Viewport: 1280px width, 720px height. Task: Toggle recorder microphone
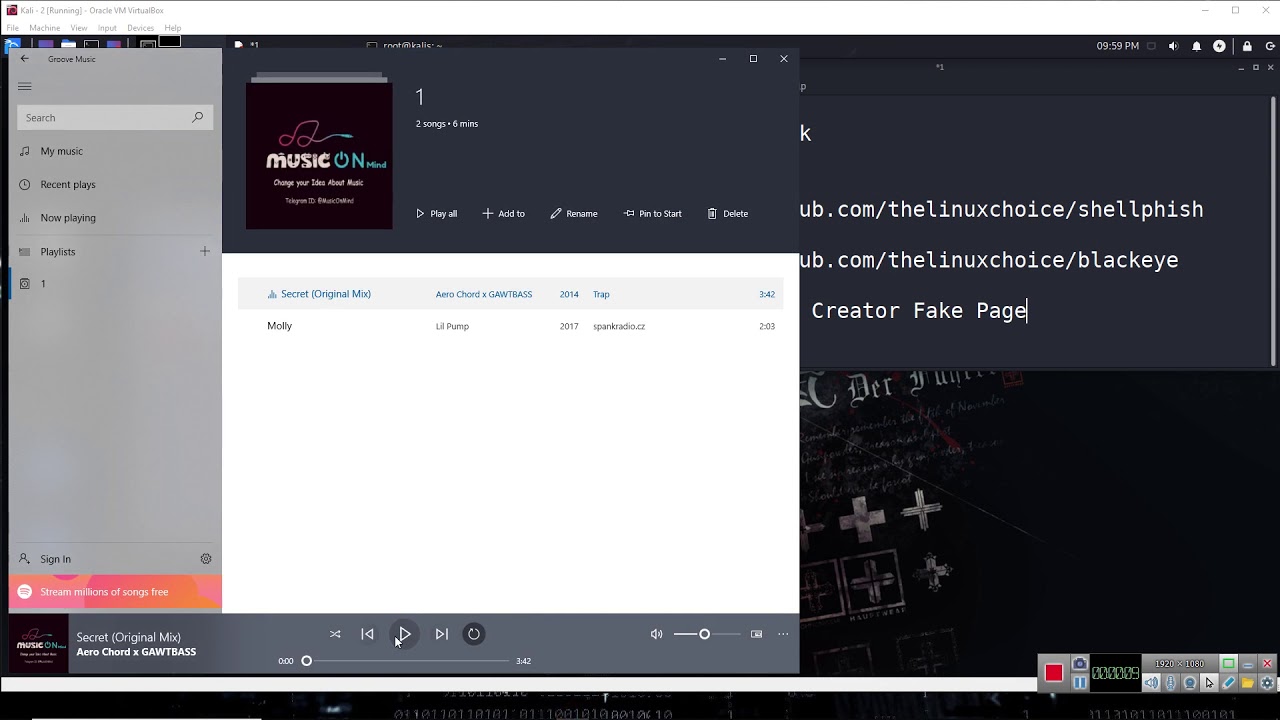pyautogui.click(x=1171, y=683)
